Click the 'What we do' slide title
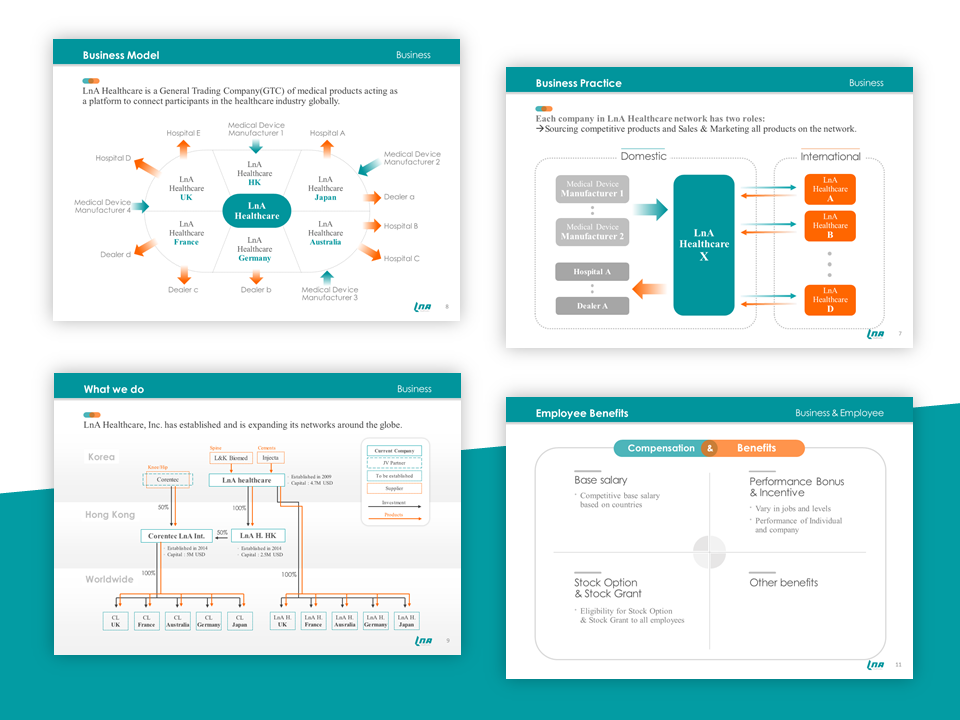 pos(114,389)
